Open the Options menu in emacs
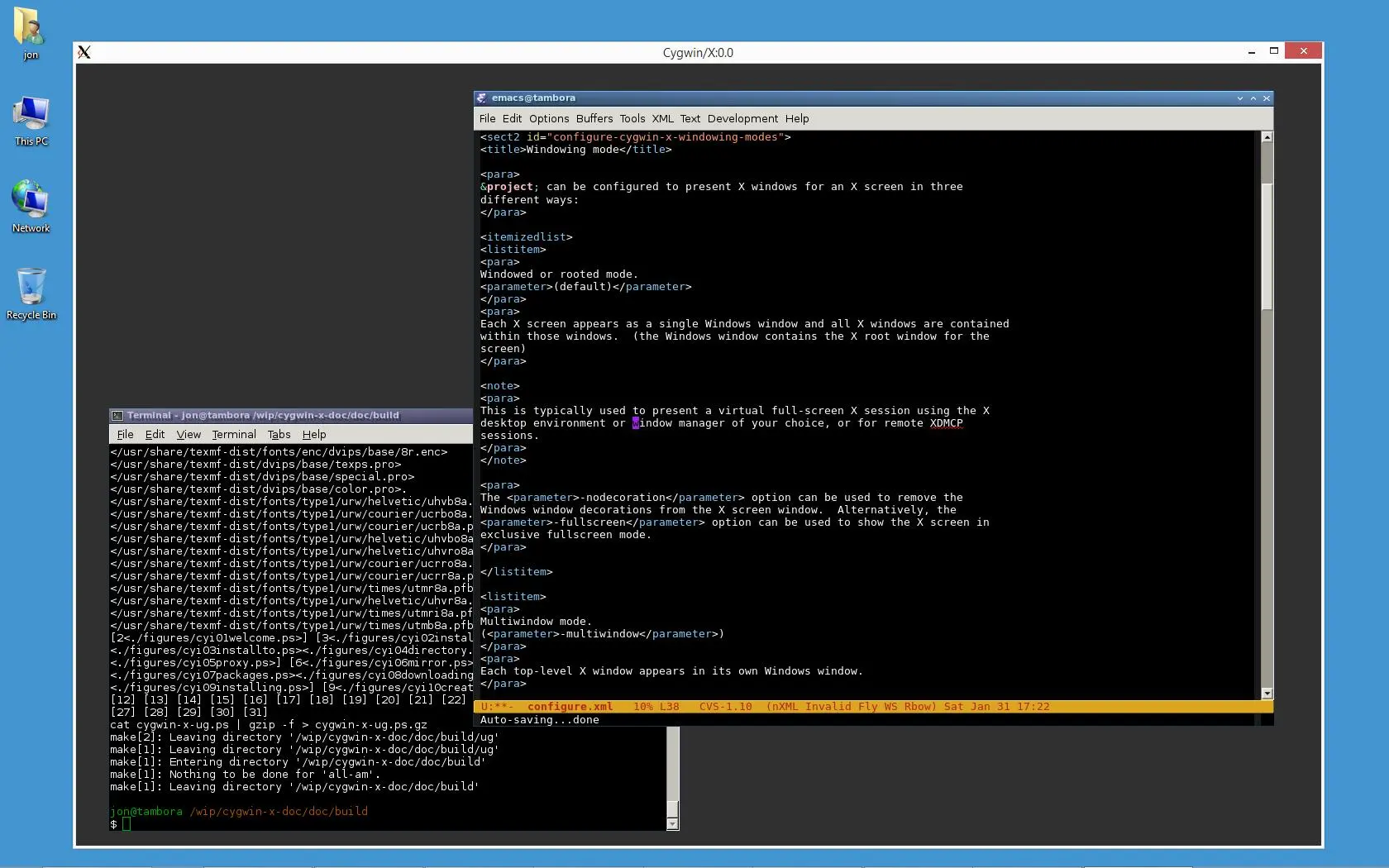Image resolution: width=1389 pixels, height=868 pixels. tap(549, 119)
